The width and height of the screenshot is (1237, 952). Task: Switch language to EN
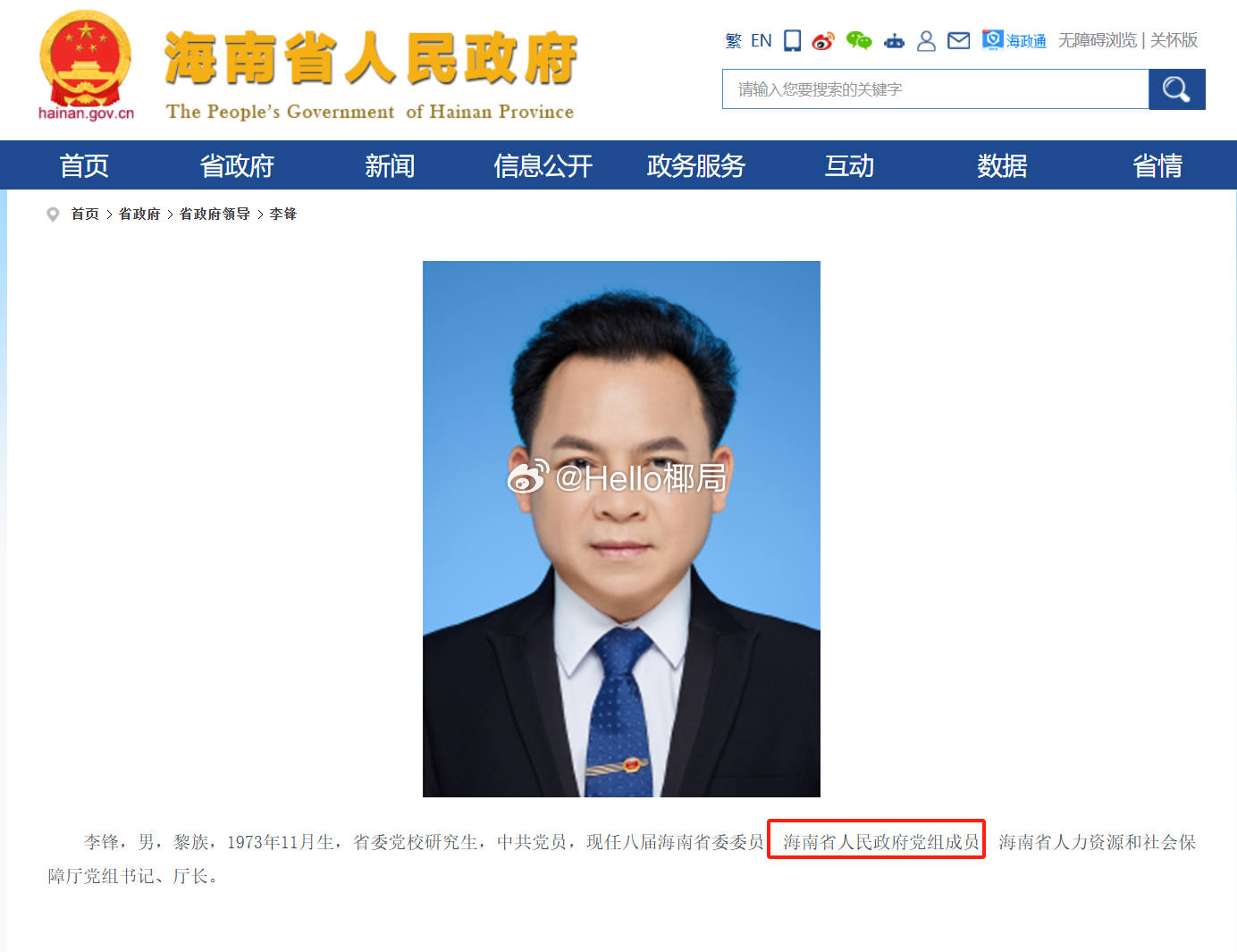pos(761,41)
